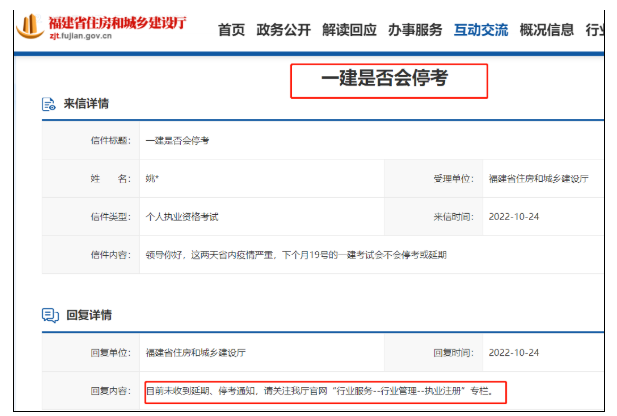Click the 回复单位 field label
The image size is (617, 416).
[111, 353]
